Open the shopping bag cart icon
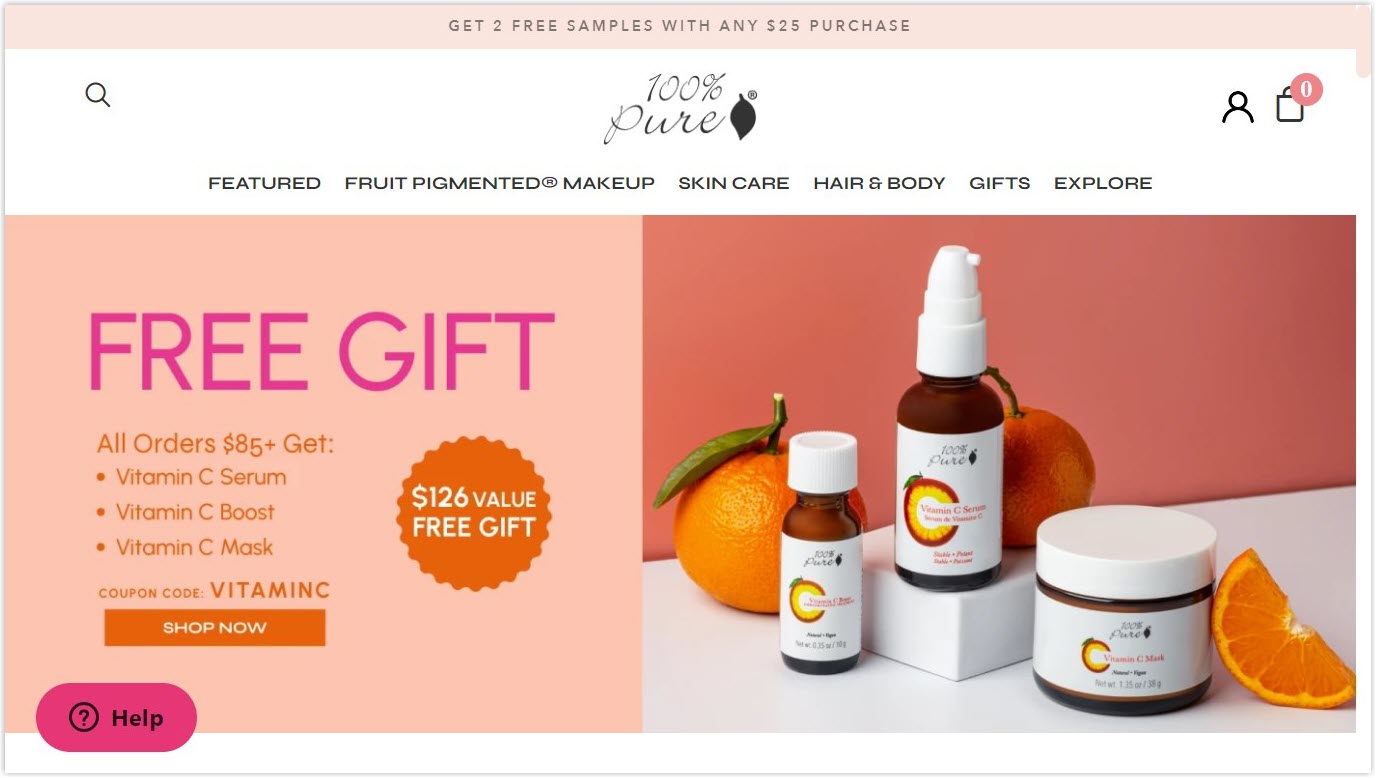Screen dimensions: 1376x778 (1290, 105)
